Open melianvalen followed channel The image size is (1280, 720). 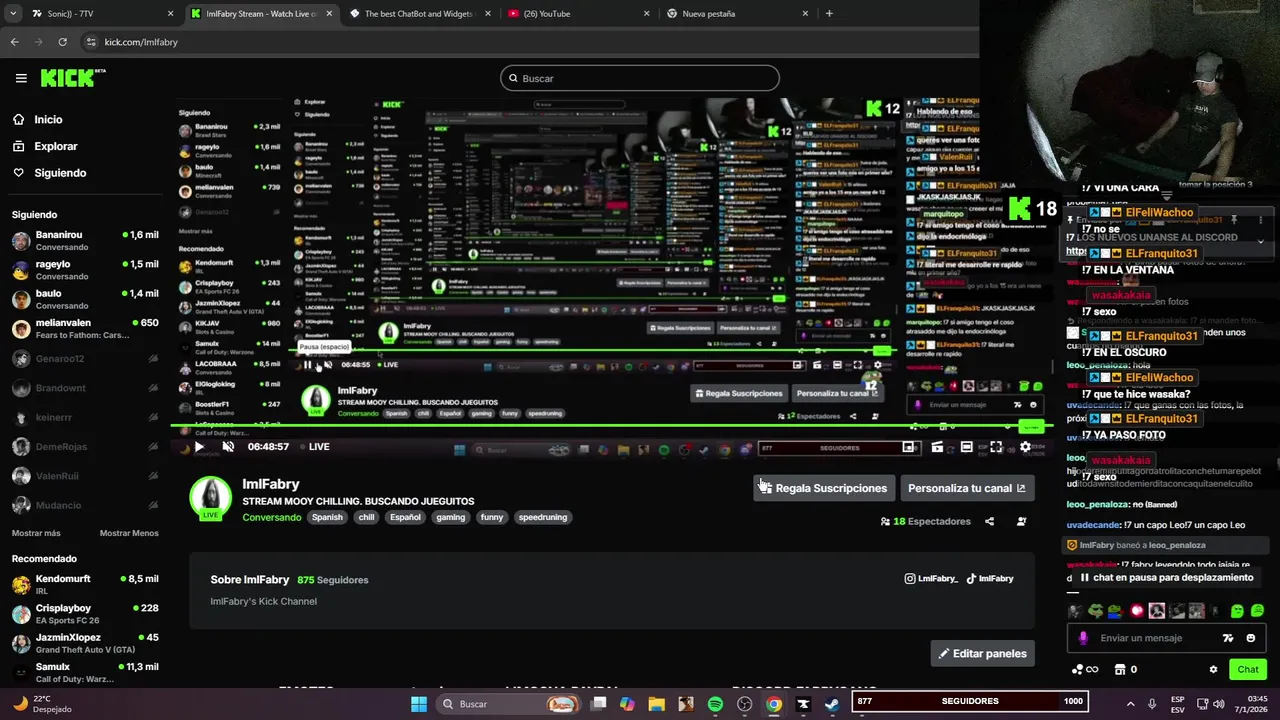(x=85, y=329)
